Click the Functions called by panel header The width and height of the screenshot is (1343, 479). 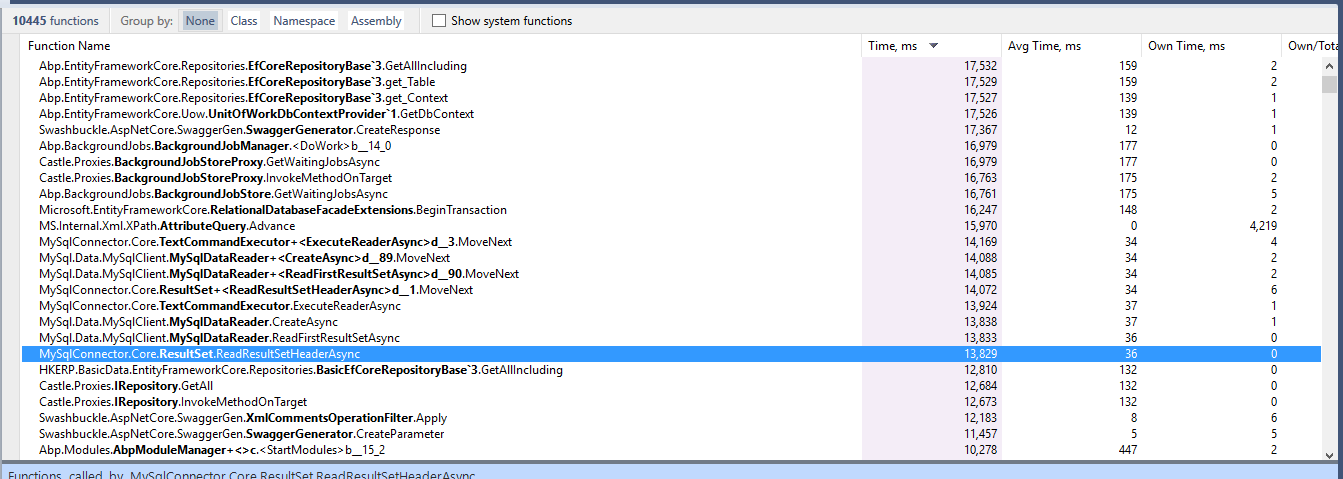click(x=671, y=471)
